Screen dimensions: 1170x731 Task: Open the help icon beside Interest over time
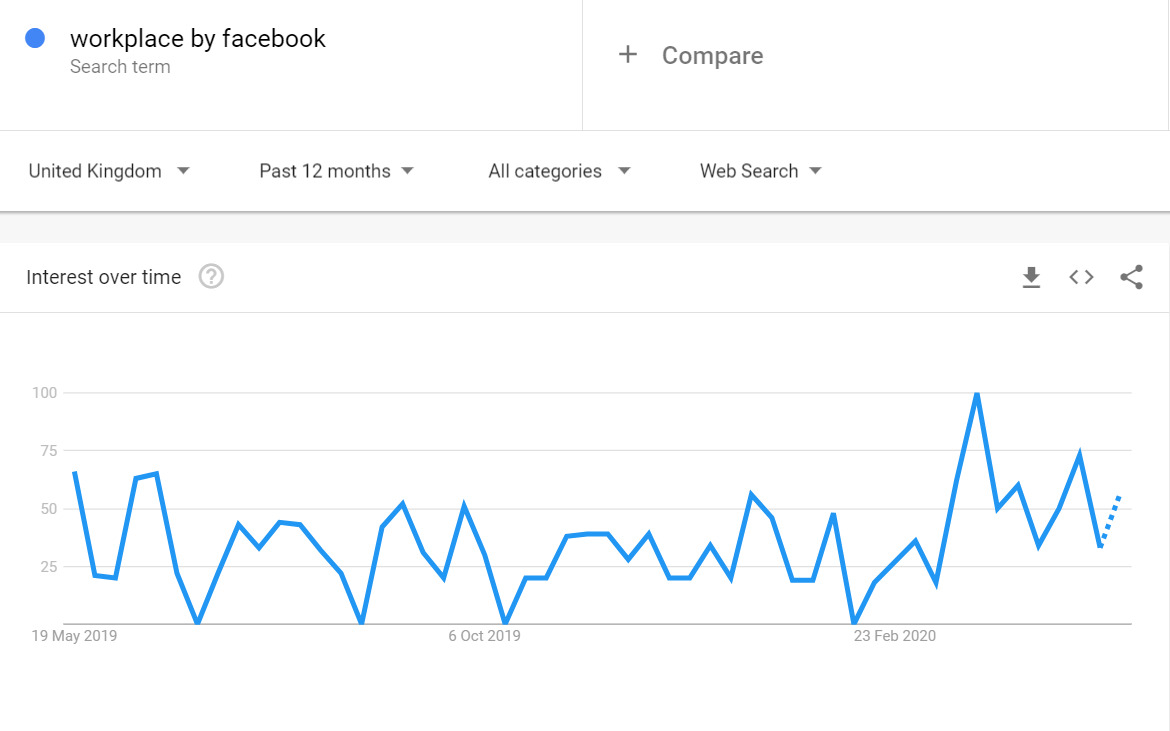point(211,277)
